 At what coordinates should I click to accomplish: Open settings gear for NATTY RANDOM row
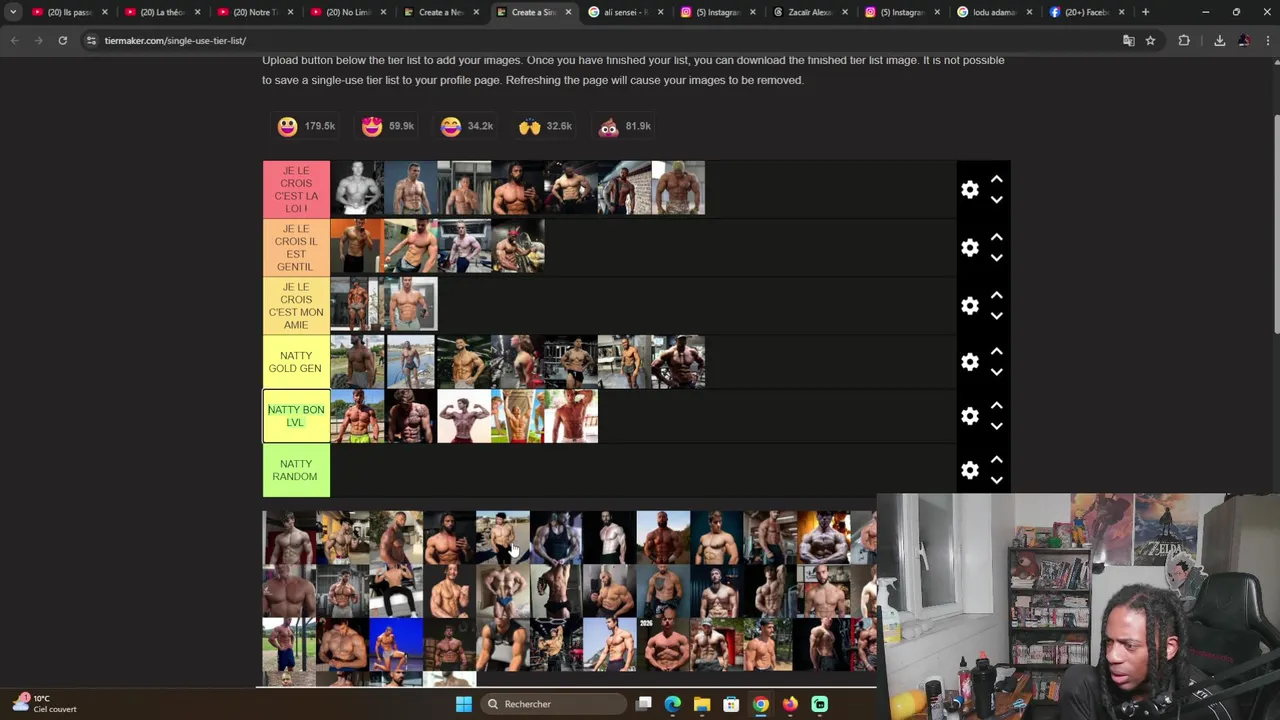970,470
